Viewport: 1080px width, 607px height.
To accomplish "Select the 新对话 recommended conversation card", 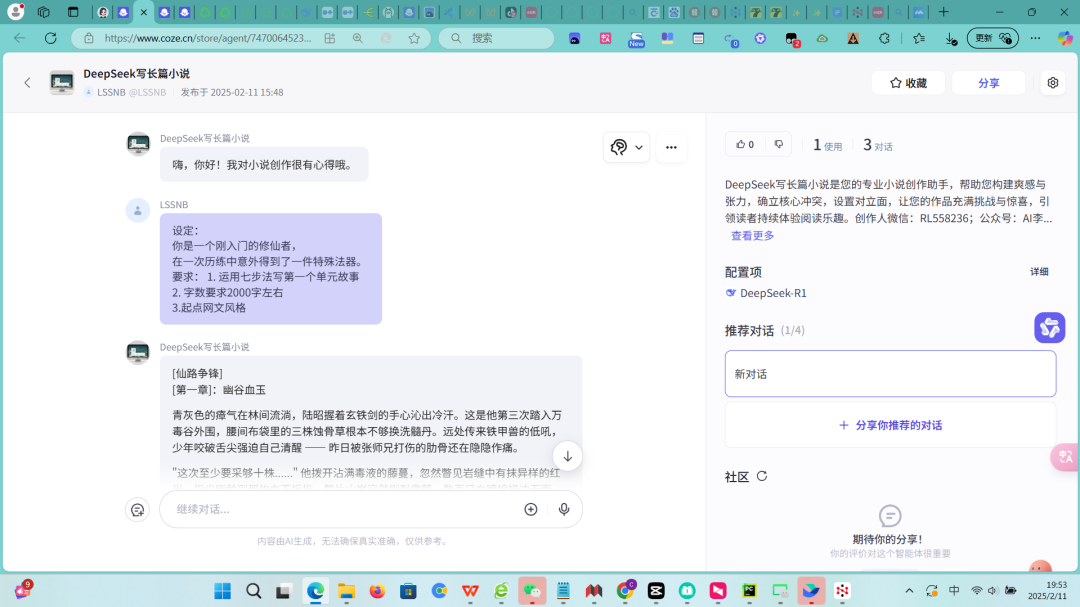I will tap(890, 373).
